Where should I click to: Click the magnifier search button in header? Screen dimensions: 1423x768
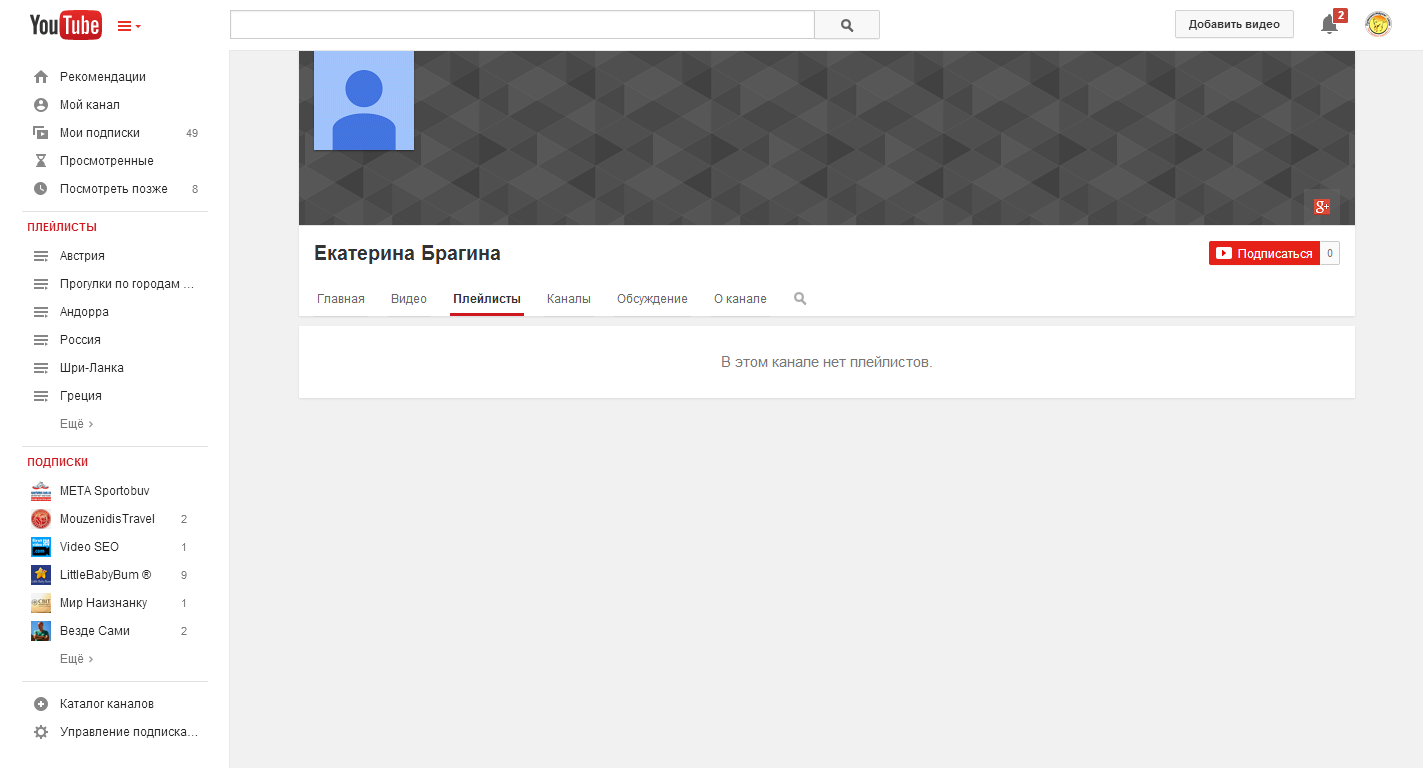[847, 25]
